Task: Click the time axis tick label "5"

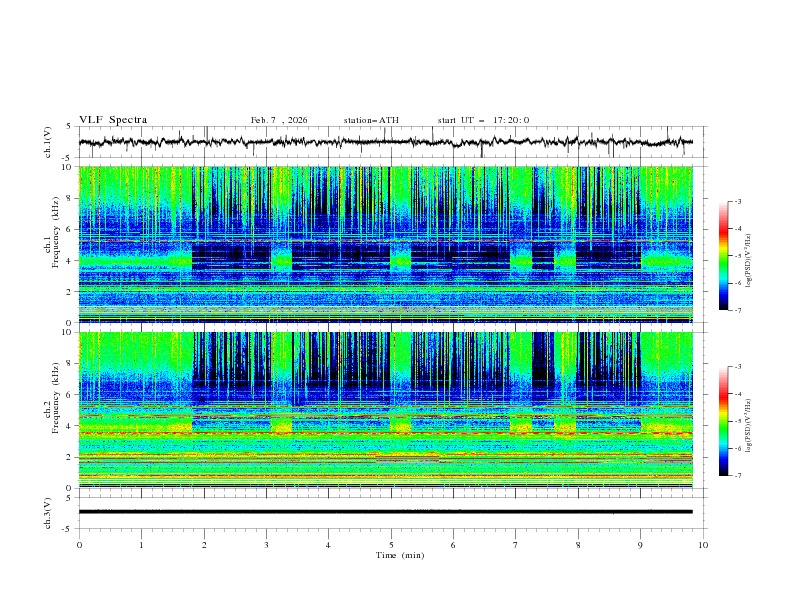Action: point(391,545)
